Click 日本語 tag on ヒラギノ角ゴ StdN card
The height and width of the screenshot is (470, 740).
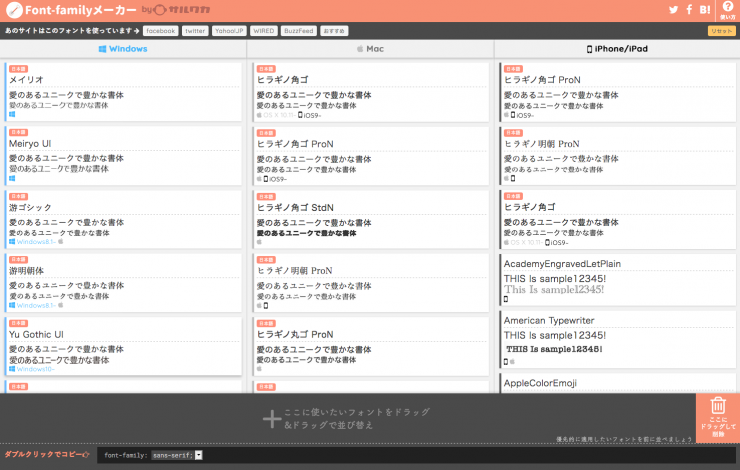[266, 197]
